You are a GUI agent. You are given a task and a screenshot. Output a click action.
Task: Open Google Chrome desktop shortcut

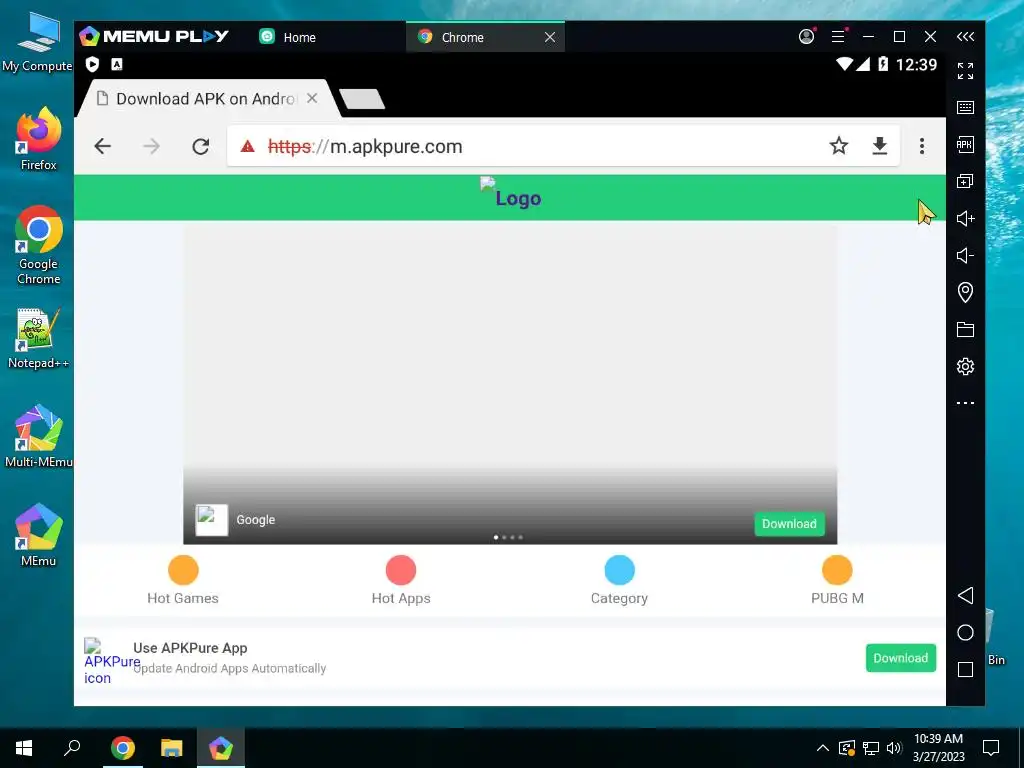tap(39, 245)
